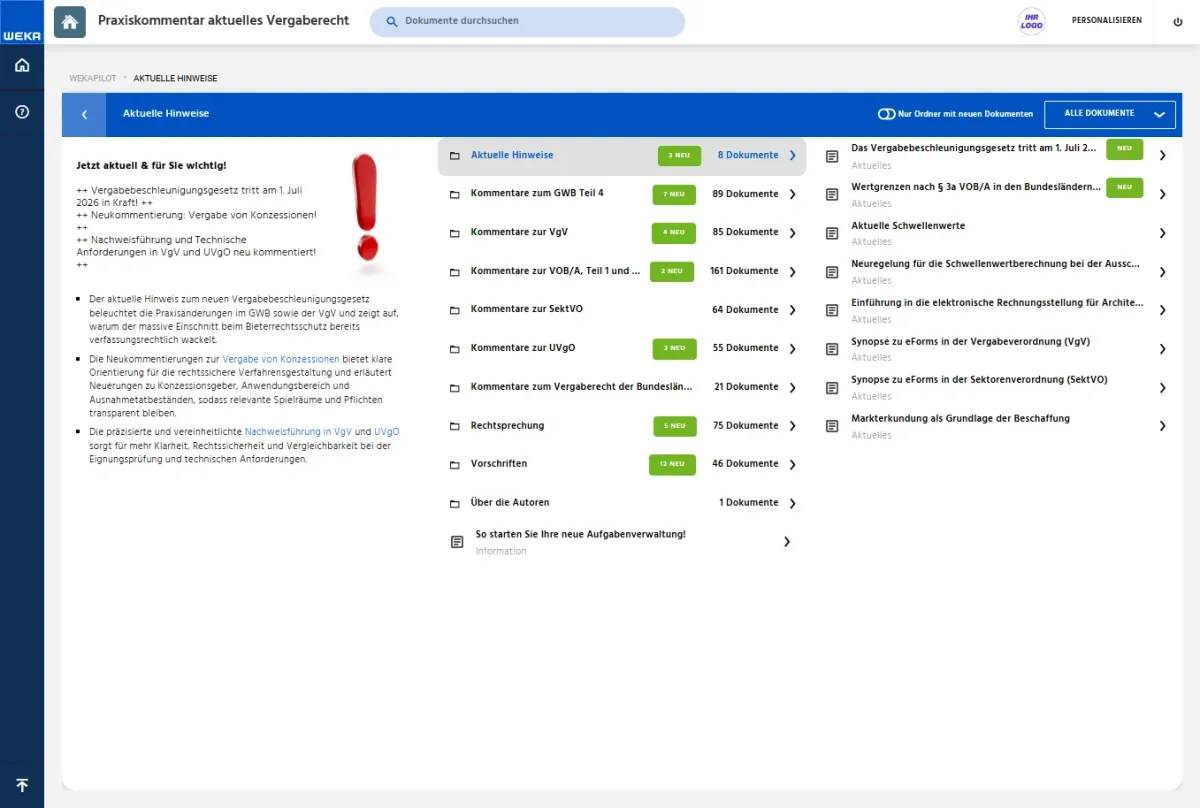Toggle 'Nur Ordner mit neuen Dokumenten' switch
Image resolution: width=1200 pixels, height=808 pixels.
coord(886,114)
